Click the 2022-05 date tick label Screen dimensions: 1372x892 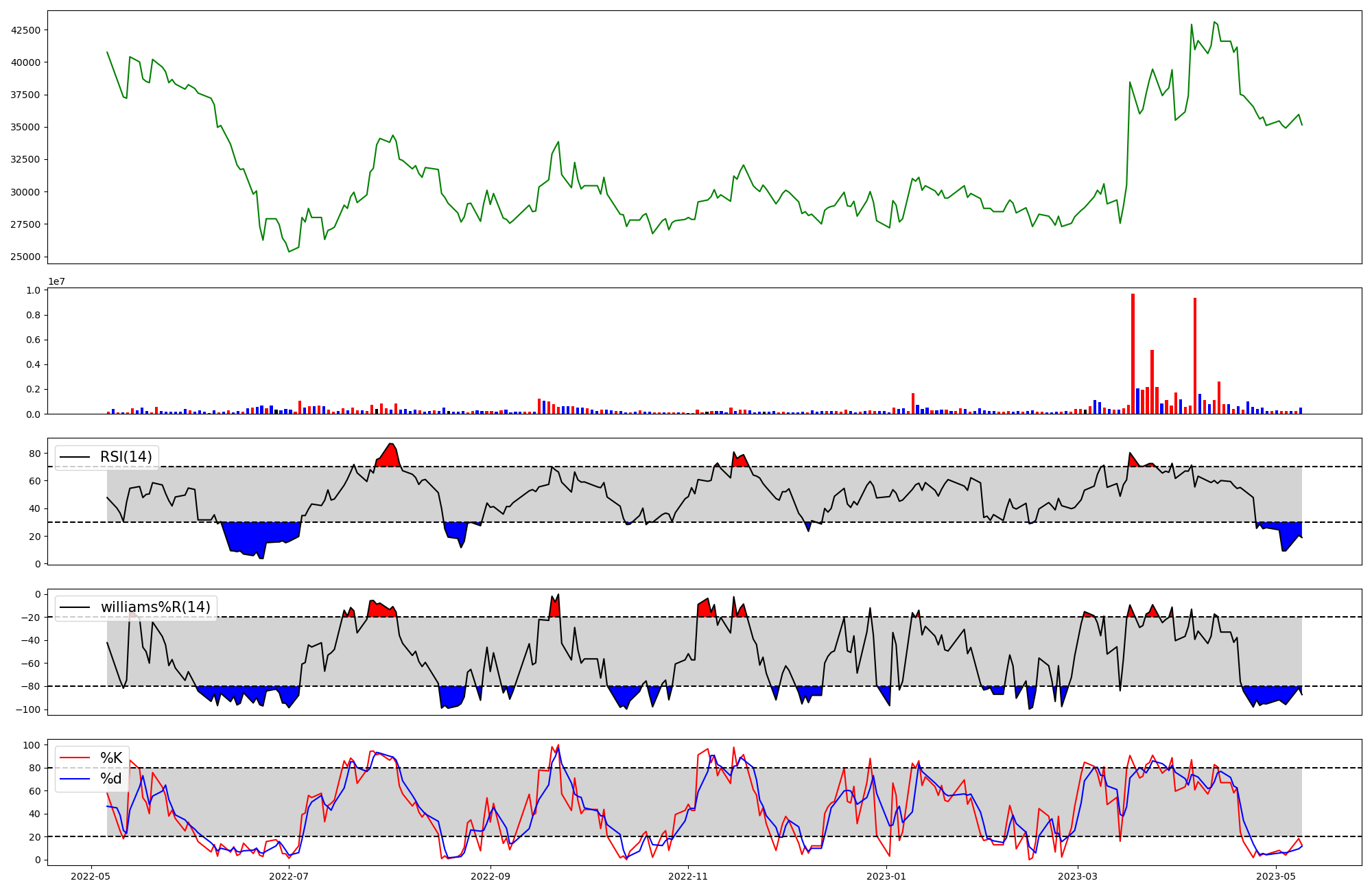tap(91, 876)
